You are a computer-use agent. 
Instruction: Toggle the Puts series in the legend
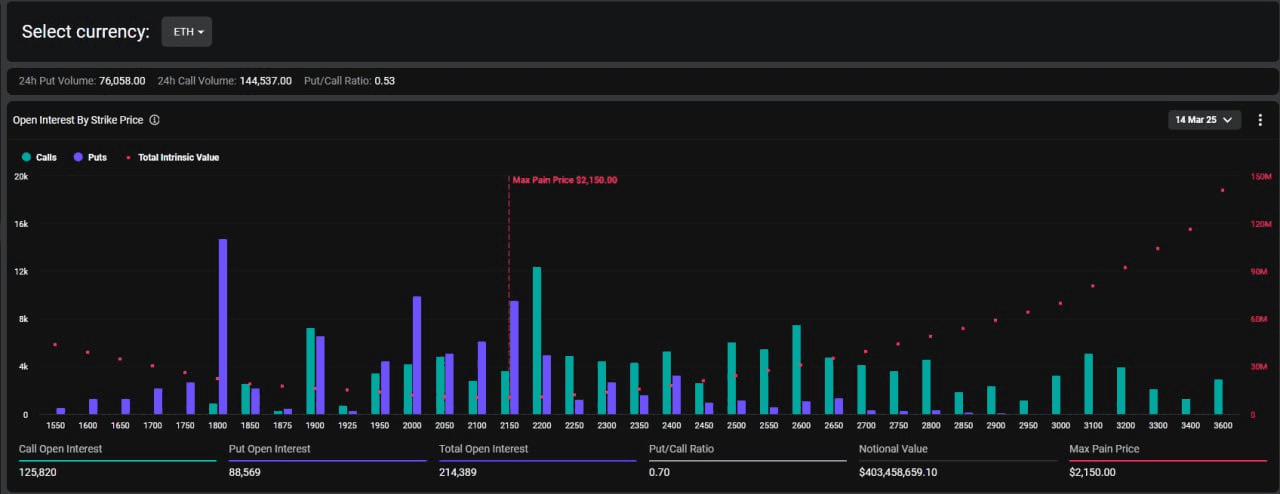pyautogui.click(x=91, y=157)
